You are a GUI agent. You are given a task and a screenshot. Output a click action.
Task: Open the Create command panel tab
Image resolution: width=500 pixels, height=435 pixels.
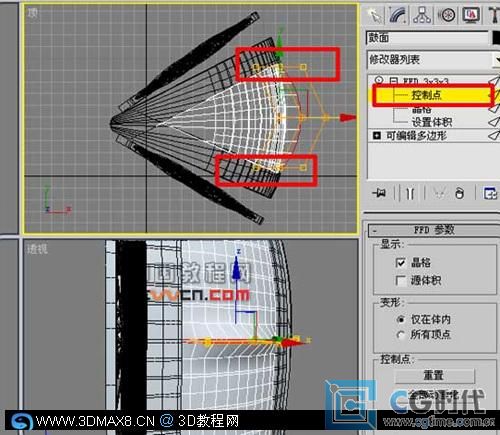tap(374, 15)
